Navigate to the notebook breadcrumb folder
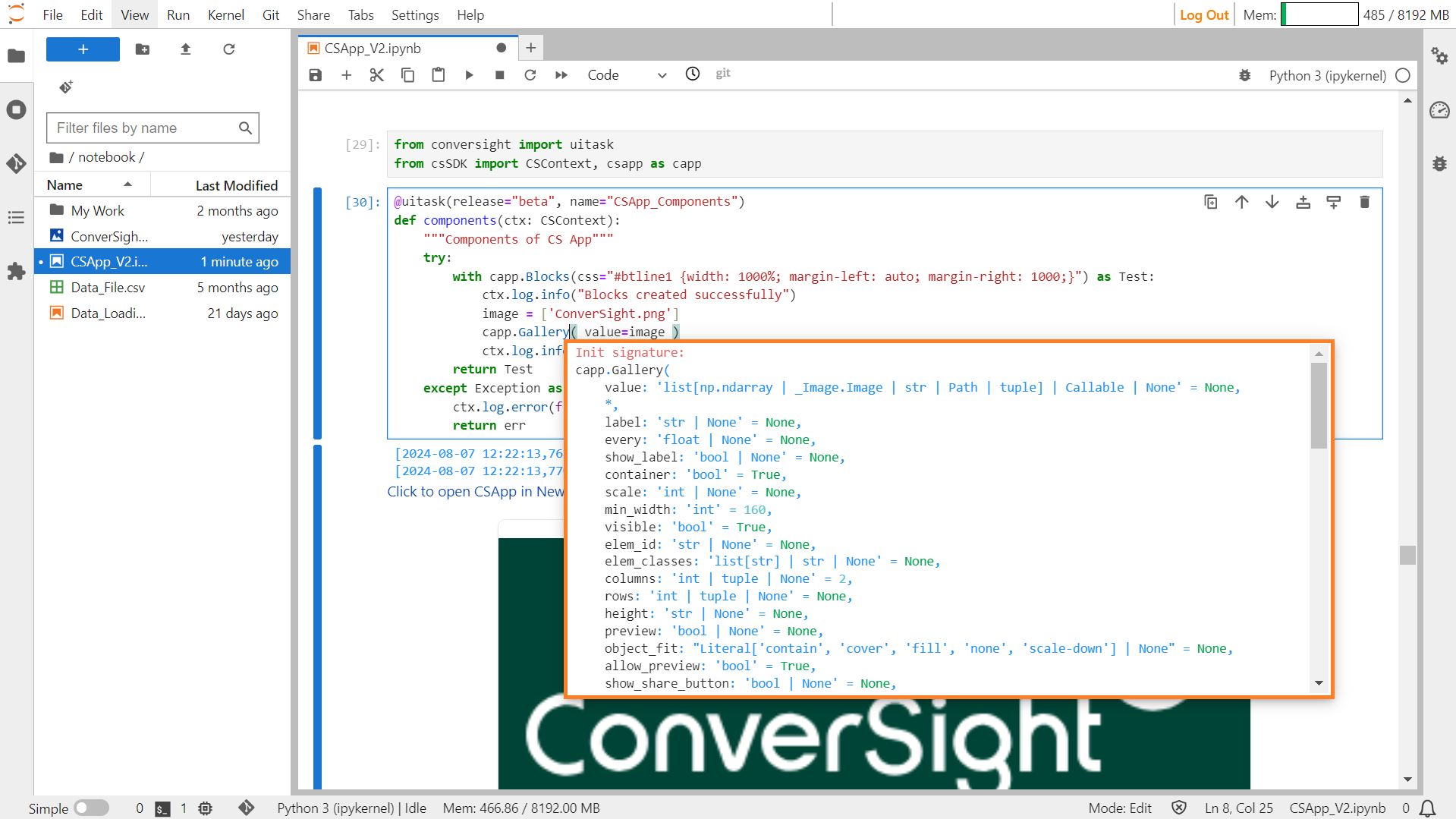Screen dimensions: 1456x819 pos(106,157)
